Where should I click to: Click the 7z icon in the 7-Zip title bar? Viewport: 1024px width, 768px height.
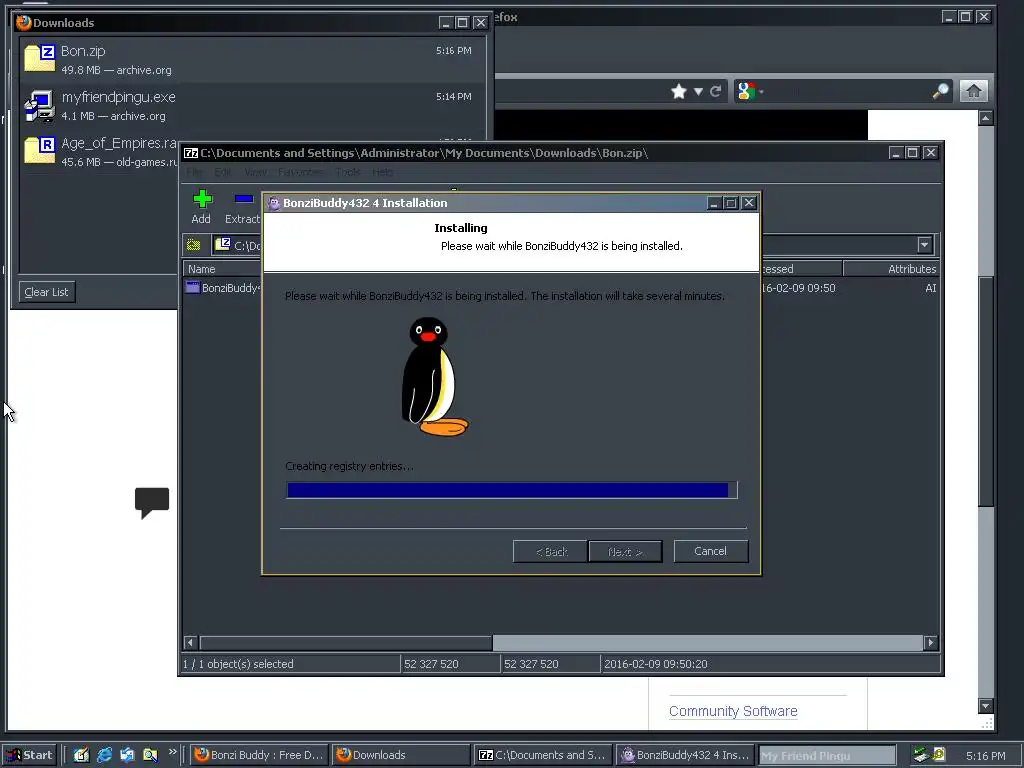tap(191, 153)
